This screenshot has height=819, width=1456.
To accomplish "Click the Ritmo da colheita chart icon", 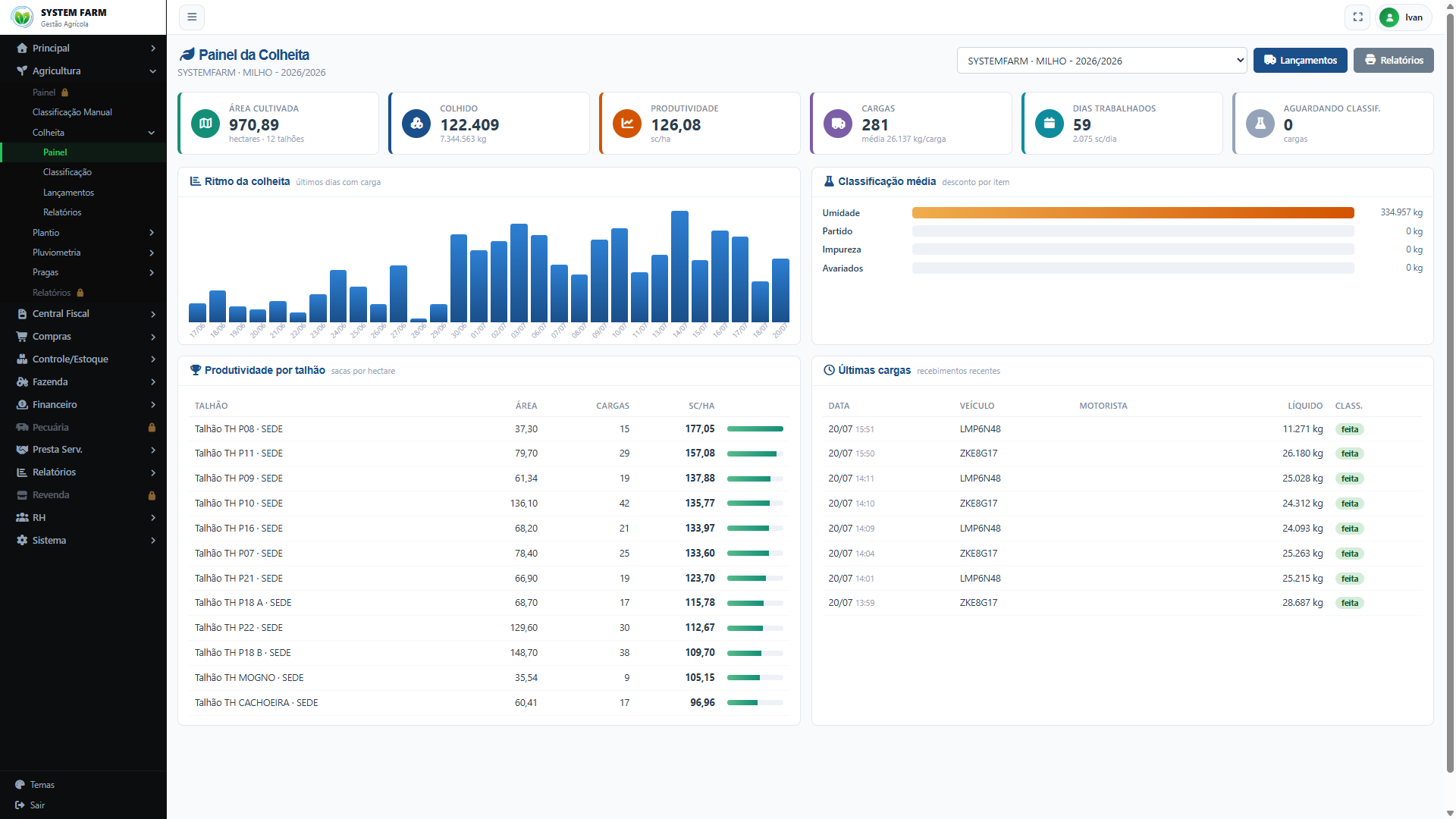I will pos(196,182).
